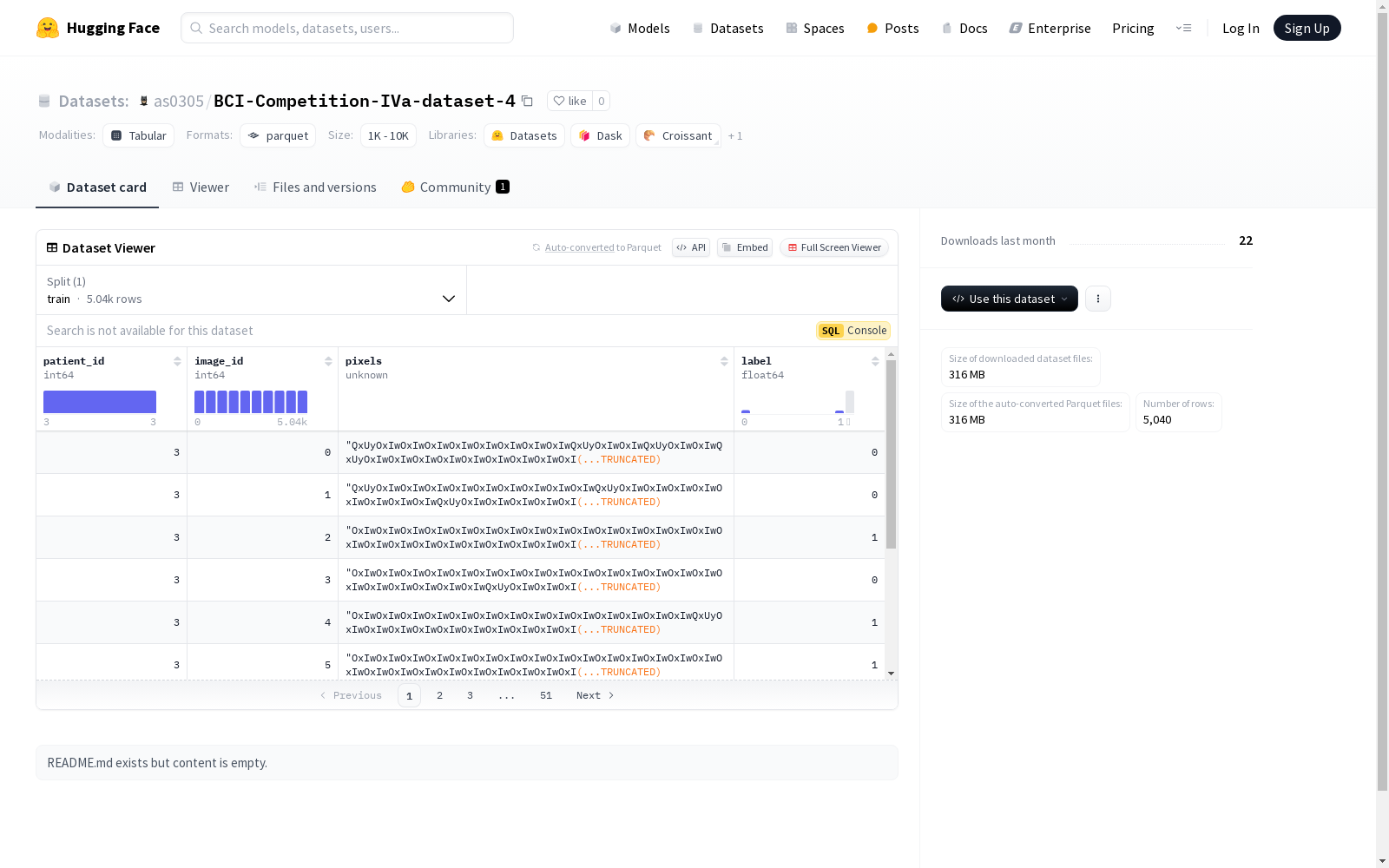
Task: Go to Models in the top navigation
Action: click(x=640, y=28)
